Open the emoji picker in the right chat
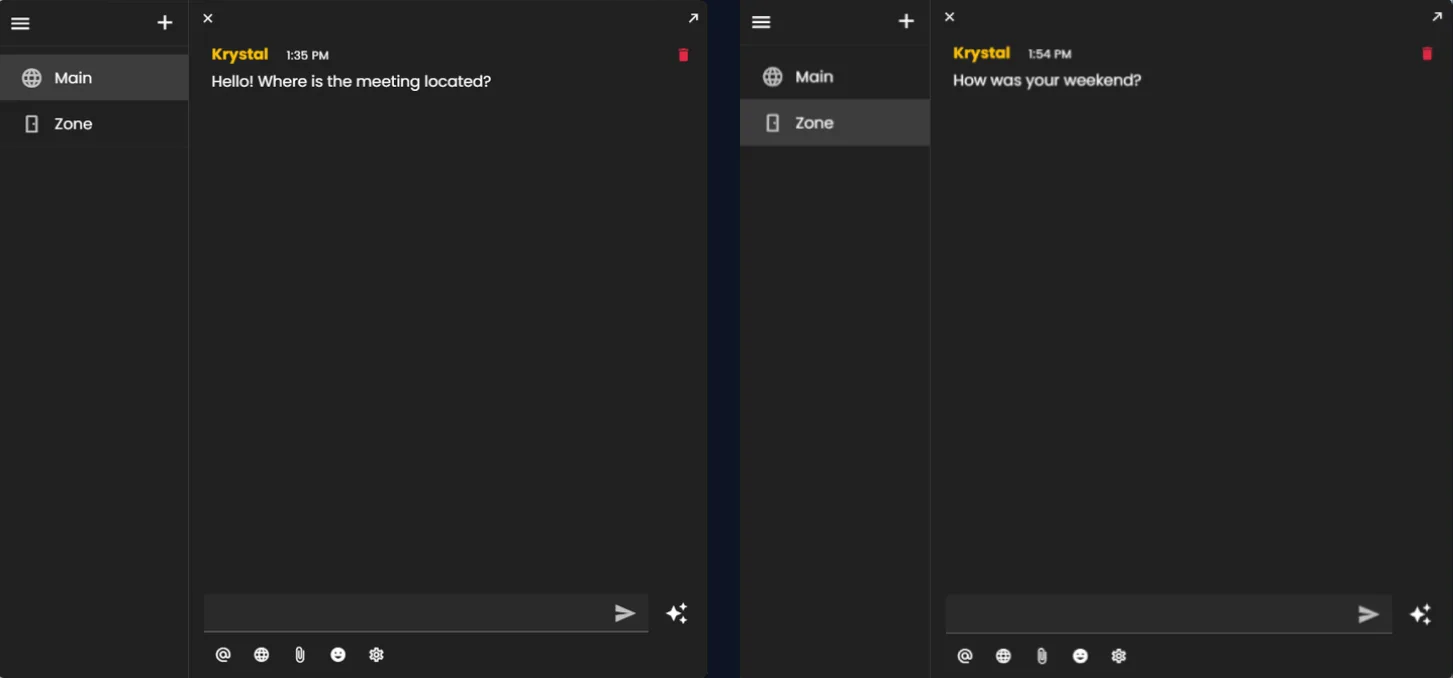The image size is (1453, 678). [1080, 656]
